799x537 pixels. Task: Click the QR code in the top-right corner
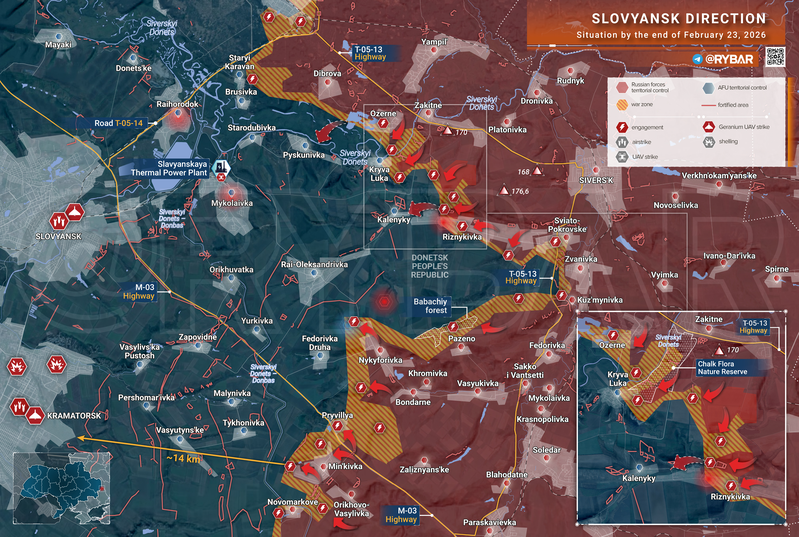pos(777,56)
